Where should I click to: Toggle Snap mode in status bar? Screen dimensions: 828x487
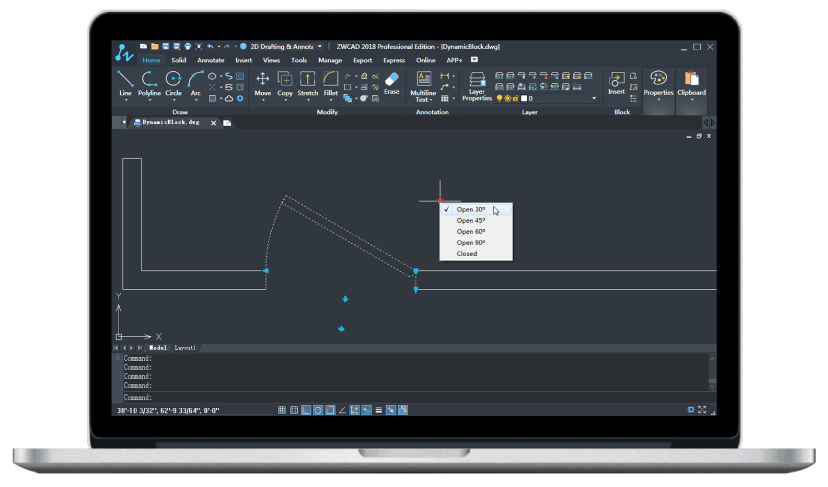[x=282, y=410]
